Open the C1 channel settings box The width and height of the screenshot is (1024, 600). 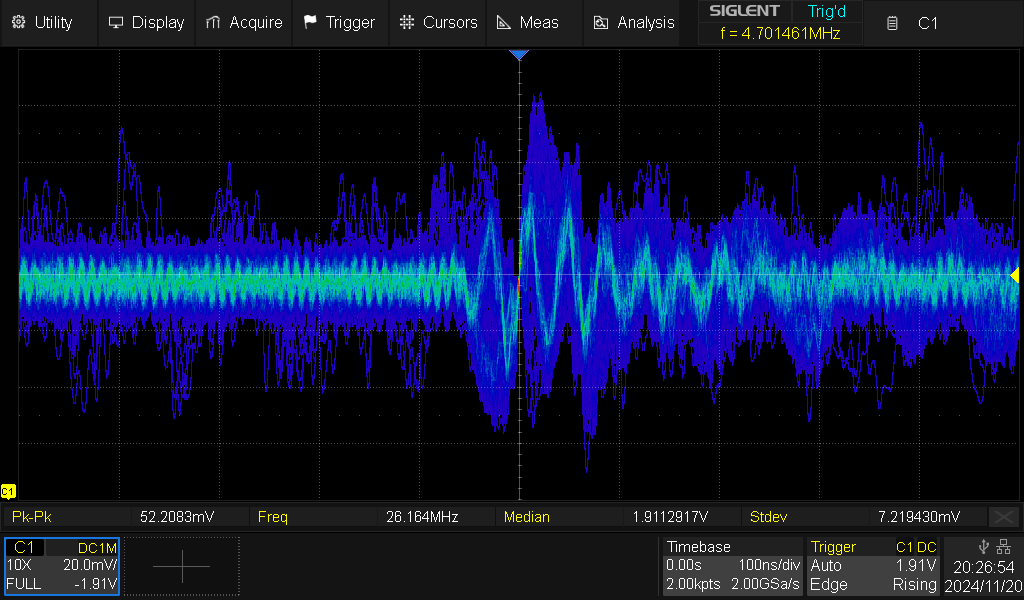pyautogui.click(x=61, y=566)
